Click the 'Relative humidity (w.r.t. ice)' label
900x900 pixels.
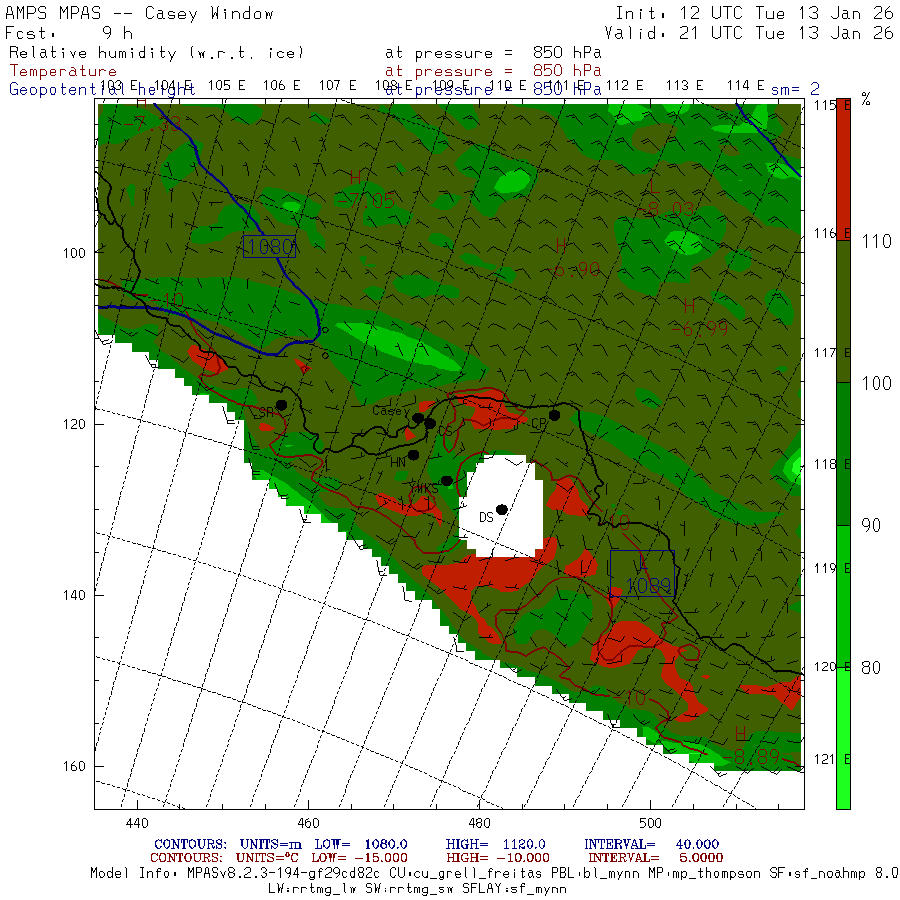(x=156, y=53)
